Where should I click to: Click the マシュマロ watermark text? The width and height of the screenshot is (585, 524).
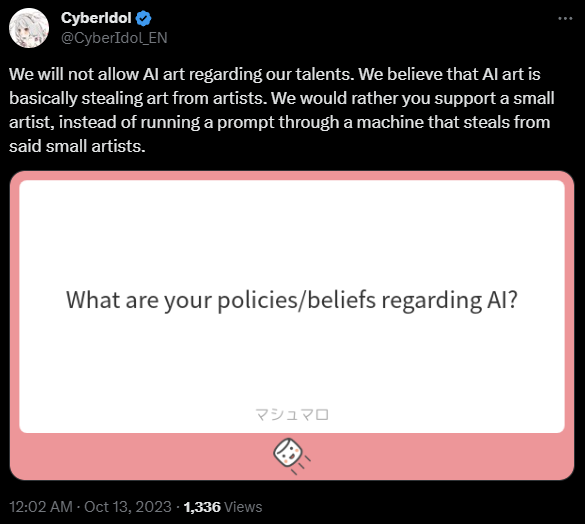(292, 414)
